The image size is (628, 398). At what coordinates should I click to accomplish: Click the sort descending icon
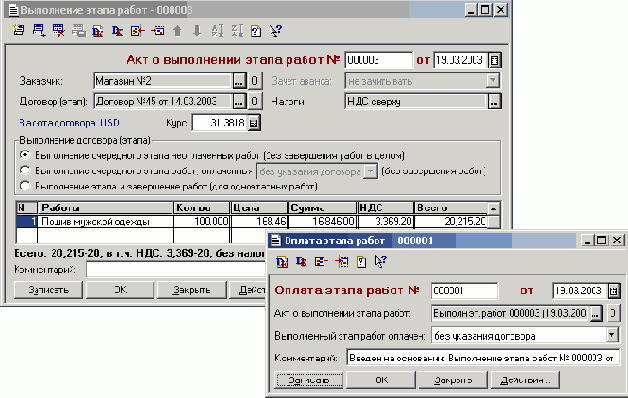pos(237,31)
